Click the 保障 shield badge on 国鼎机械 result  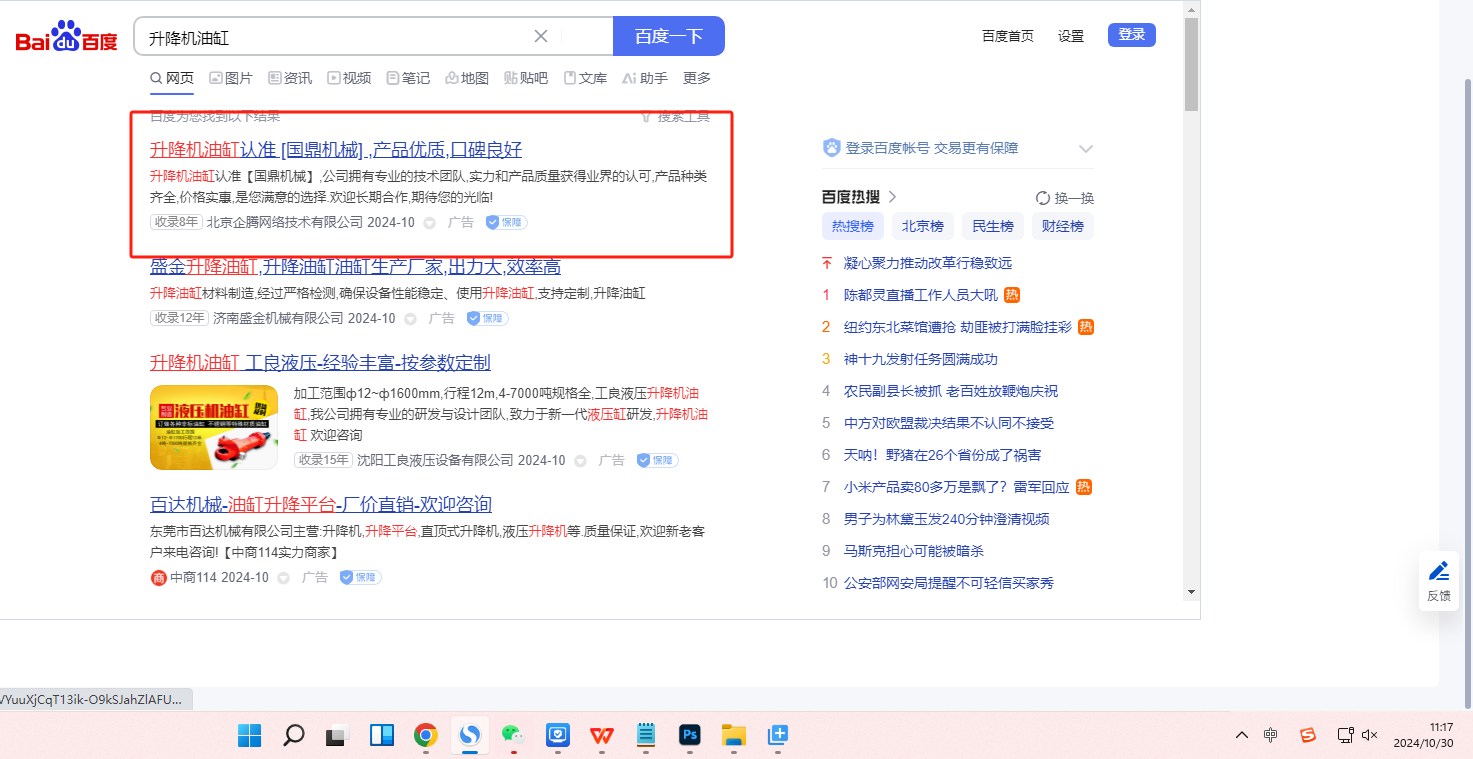click(x=507, y=222)
